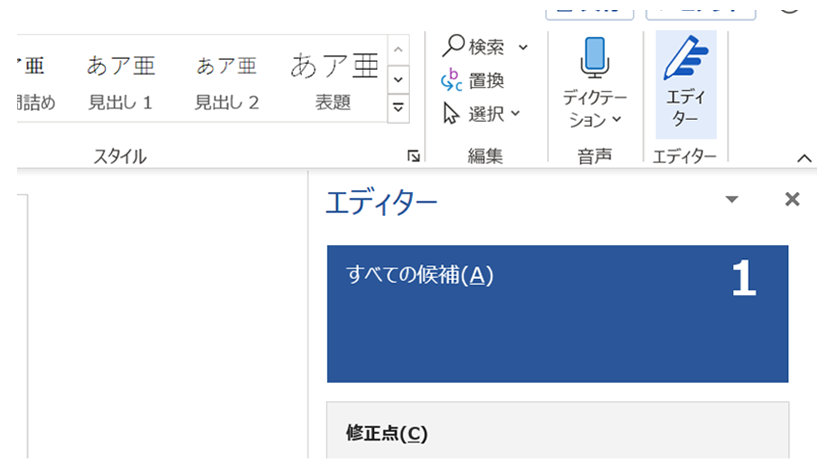Apply the 見出し 1 style
834x470 pixels.
pyautogui.click(x=121, y=82)
